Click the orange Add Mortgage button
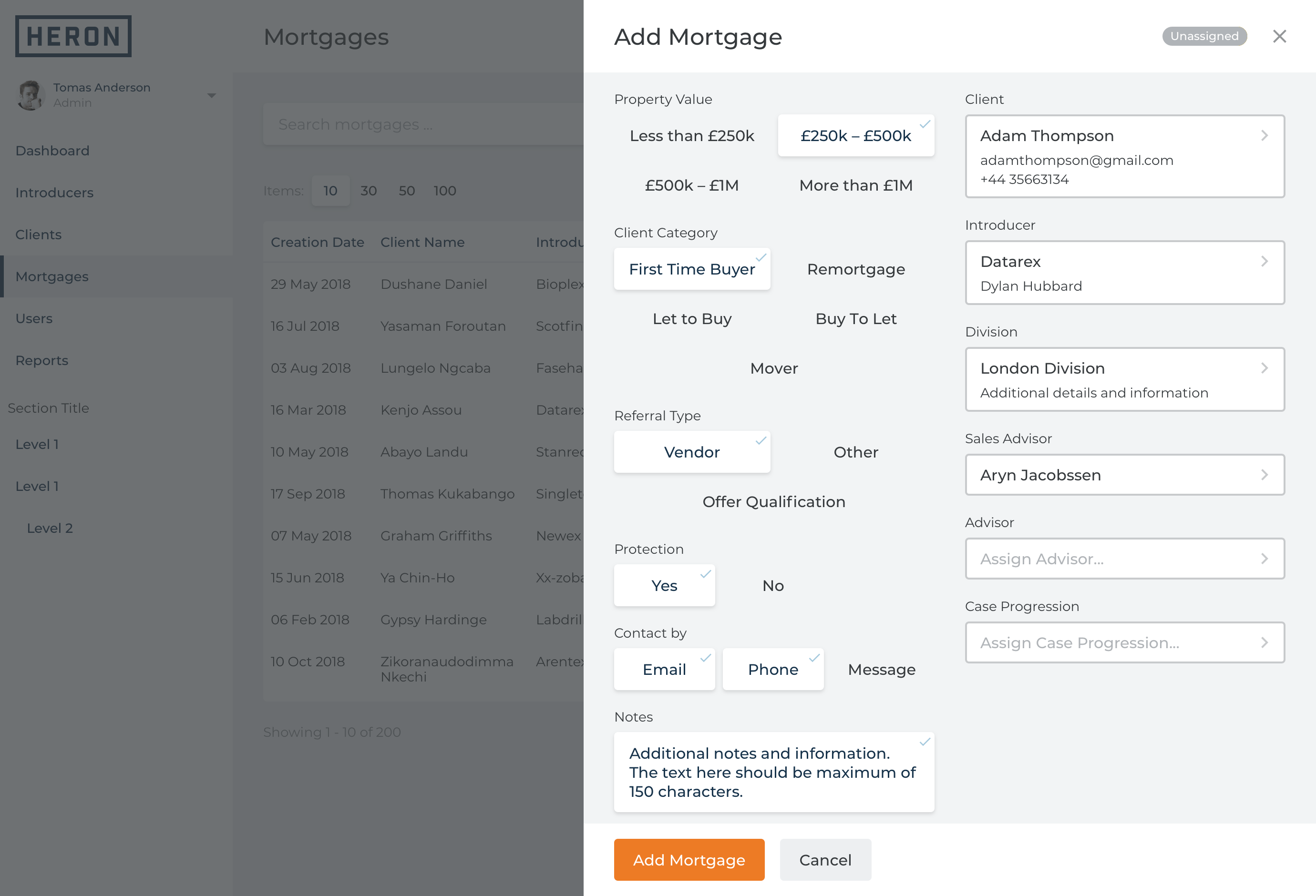The height and width of the screenshot is (896, 1316). click(689, 860)
